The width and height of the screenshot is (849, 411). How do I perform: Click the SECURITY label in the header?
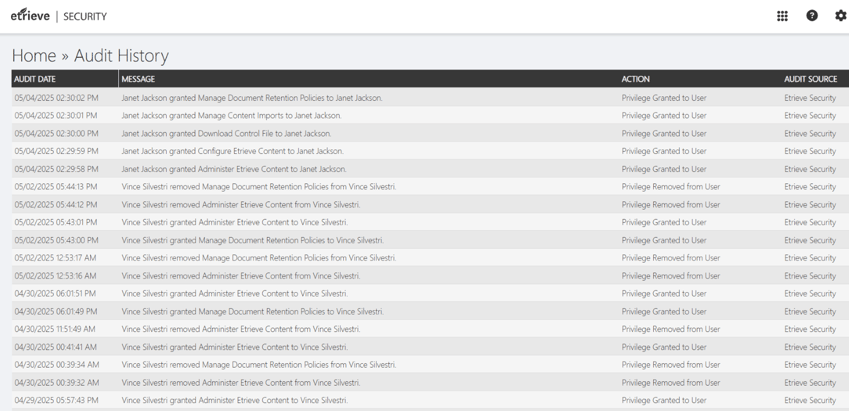85,17
